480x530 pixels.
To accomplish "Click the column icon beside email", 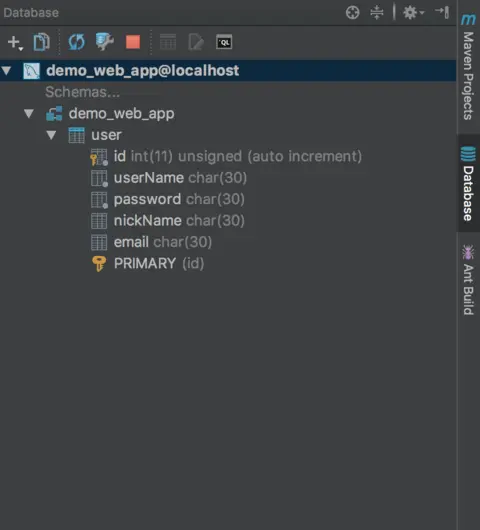I will 99,242.
